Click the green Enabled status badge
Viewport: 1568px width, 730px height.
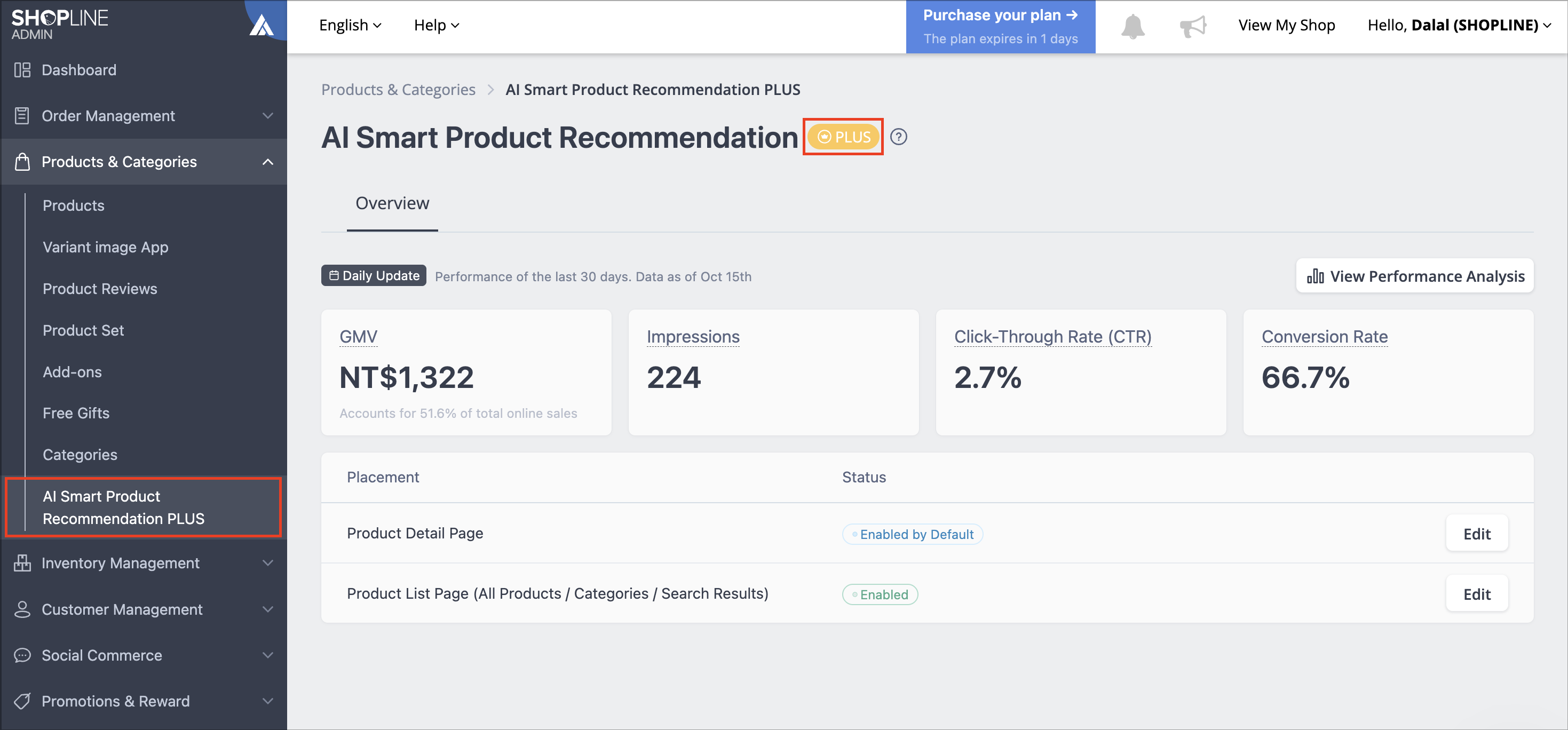tap(880, 594)
